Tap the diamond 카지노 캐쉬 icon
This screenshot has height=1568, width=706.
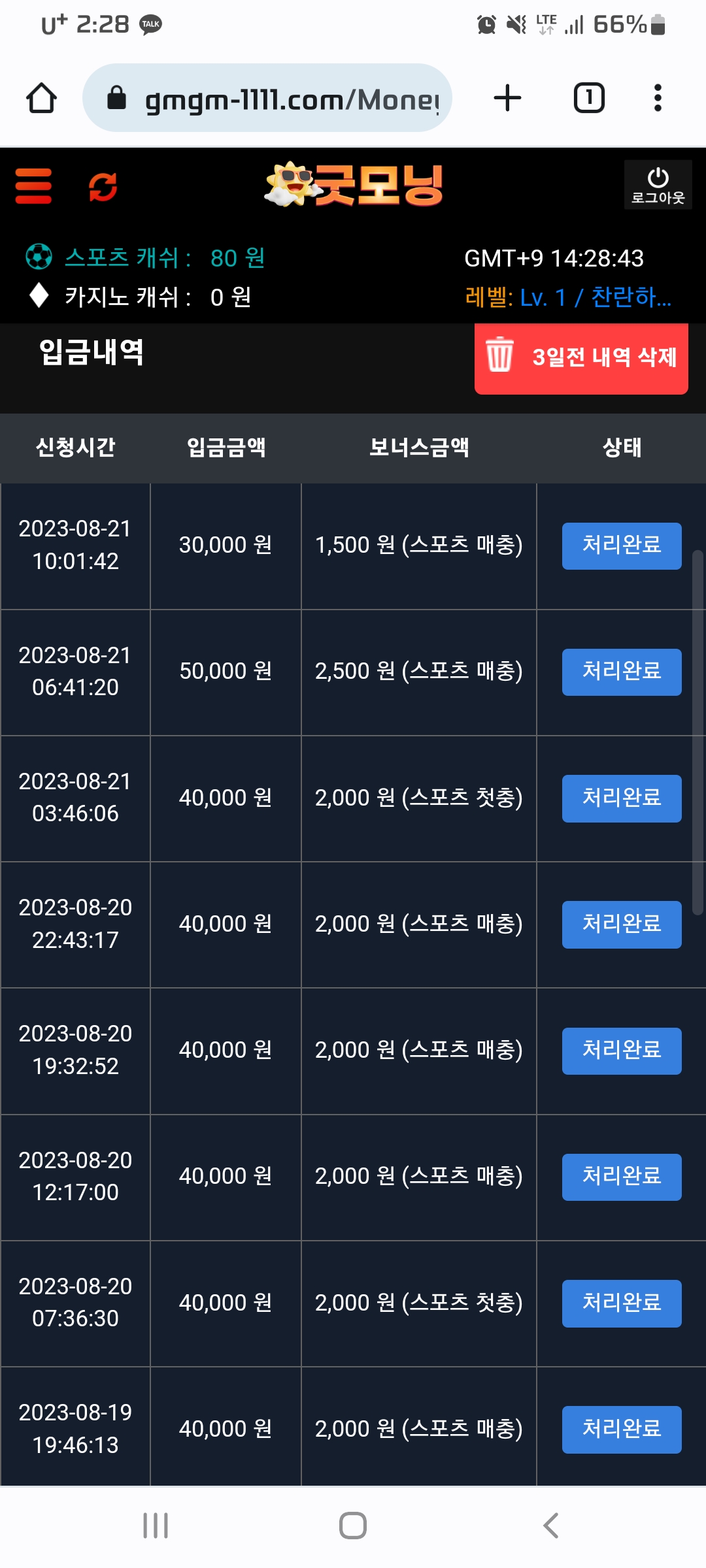pos(39,295)
